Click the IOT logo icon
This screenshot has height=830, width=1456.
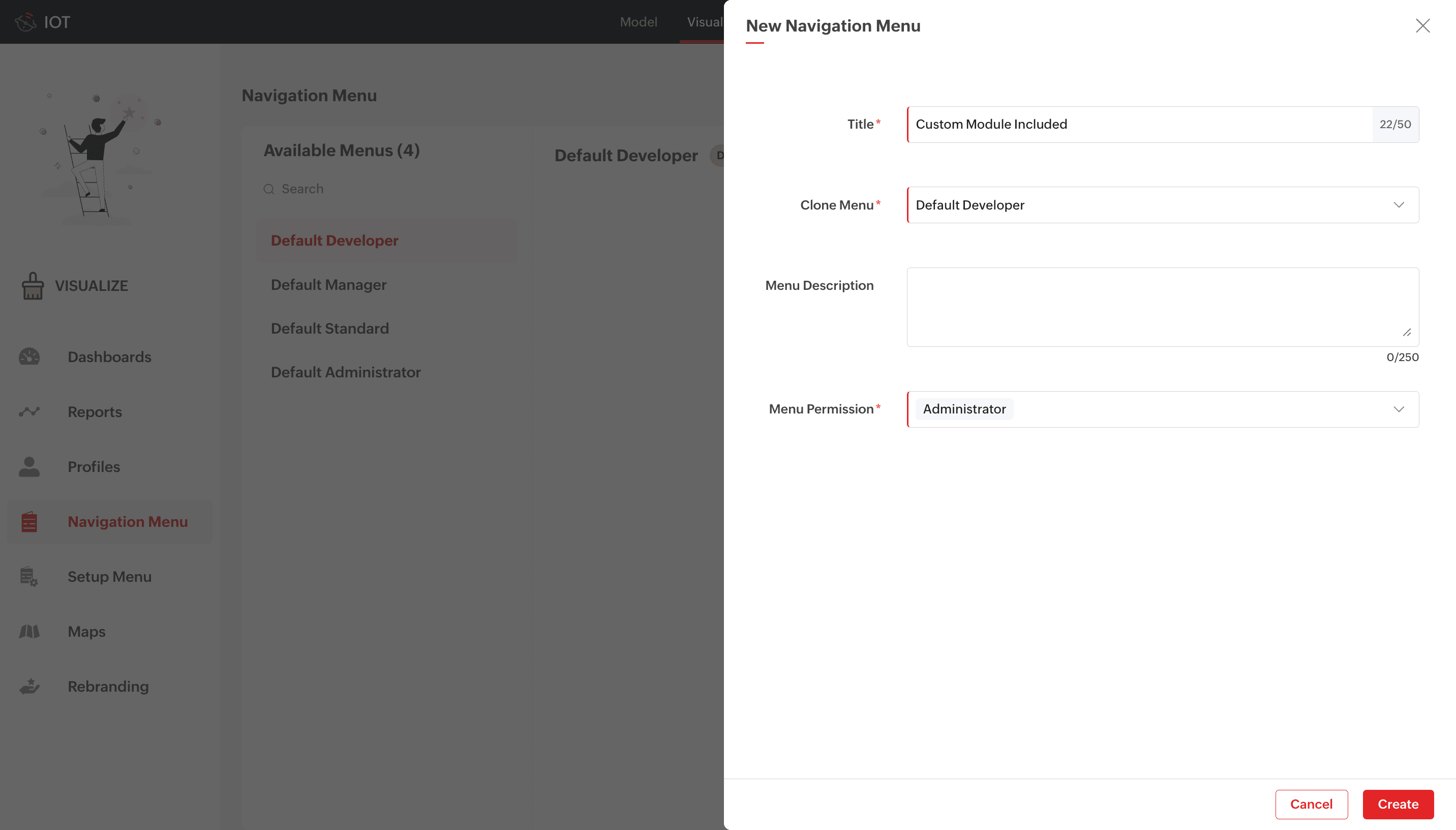[25, 22]
